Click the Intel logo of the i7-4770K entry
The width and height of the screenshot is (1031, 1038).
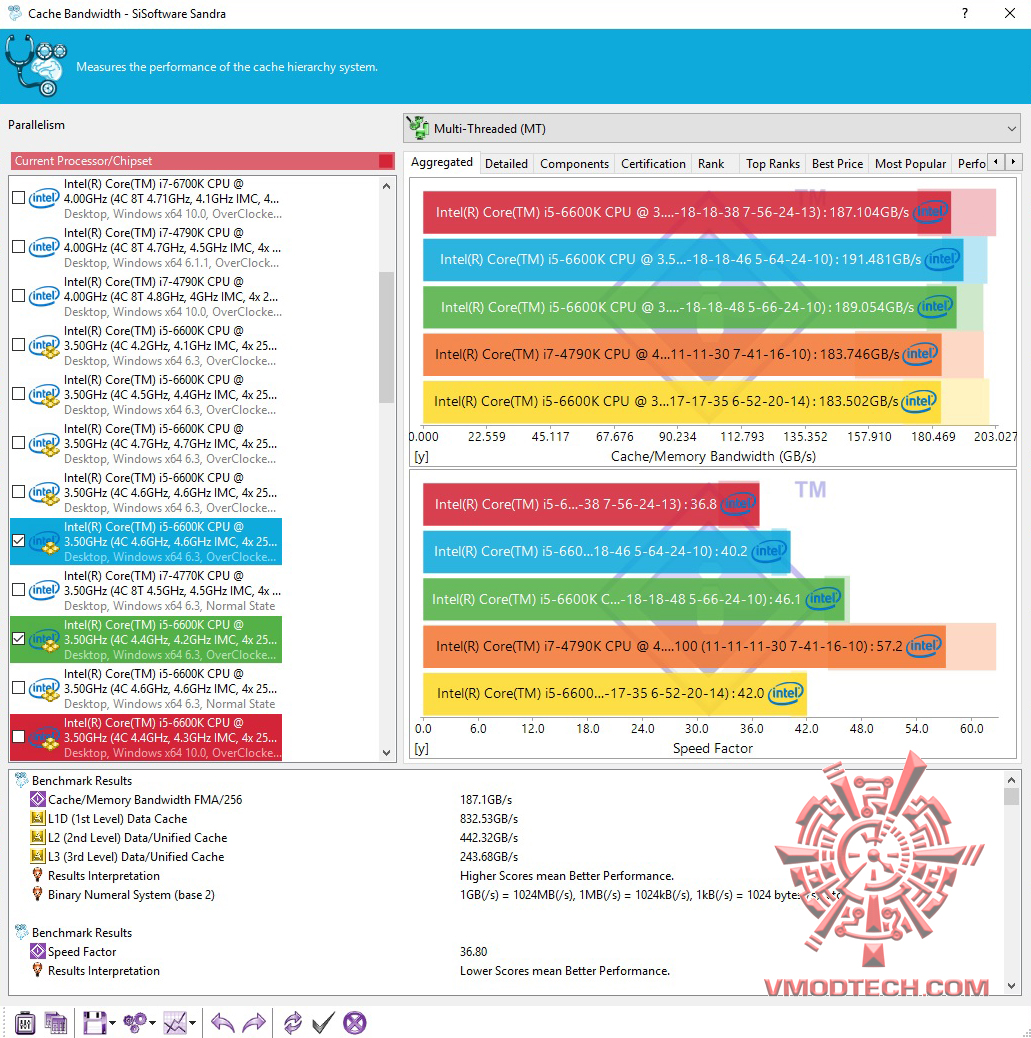tap(44, 590)
